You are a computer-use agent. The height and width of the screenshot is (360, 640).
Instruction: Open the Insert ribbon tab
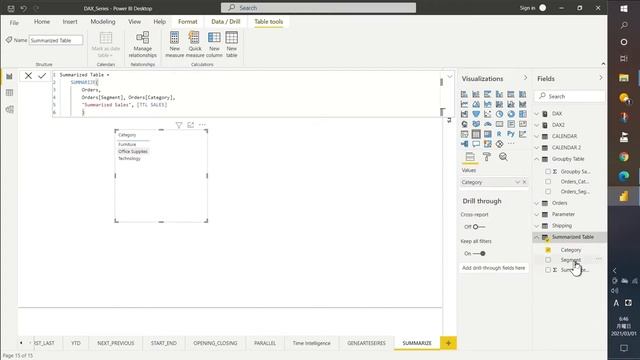70,22
